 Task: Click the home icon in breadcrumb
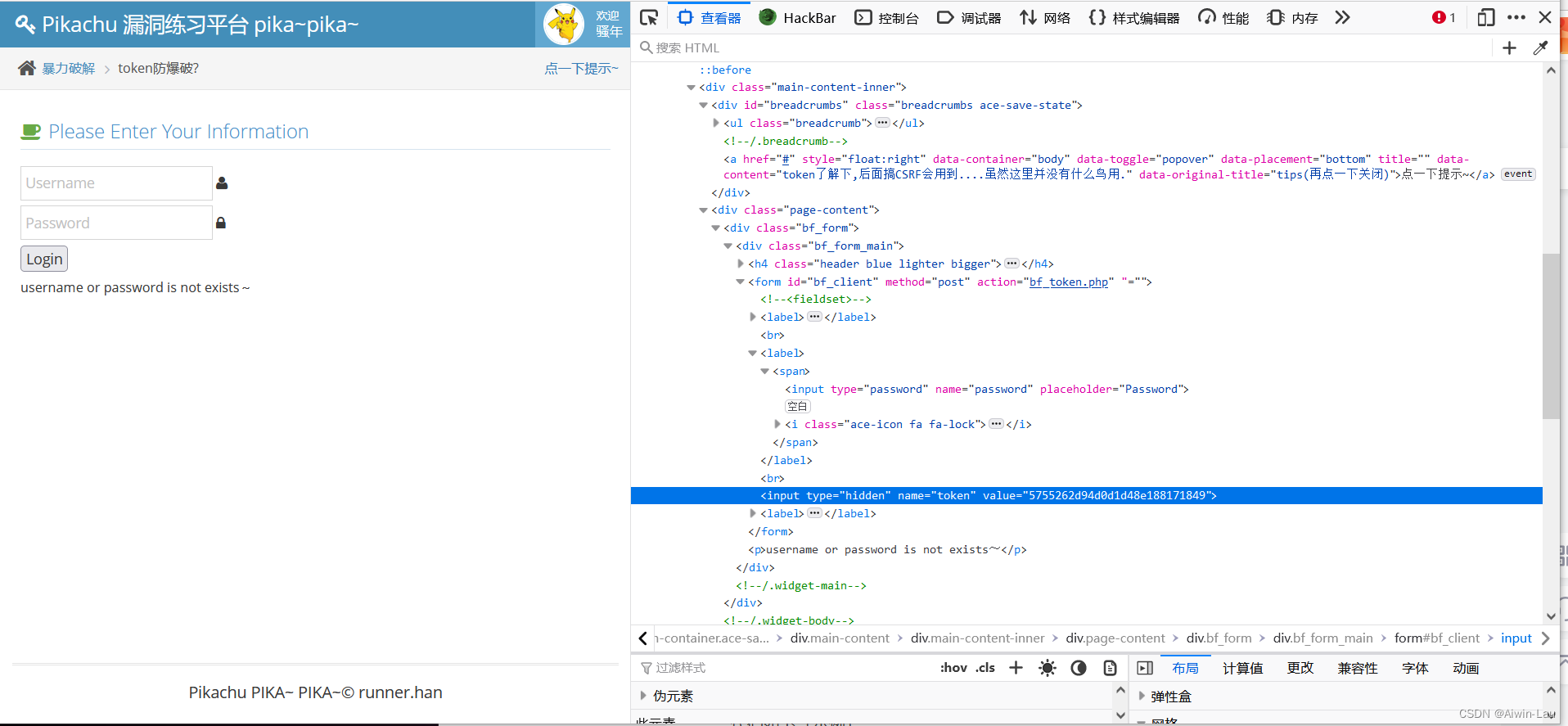(x=27, y=68)
